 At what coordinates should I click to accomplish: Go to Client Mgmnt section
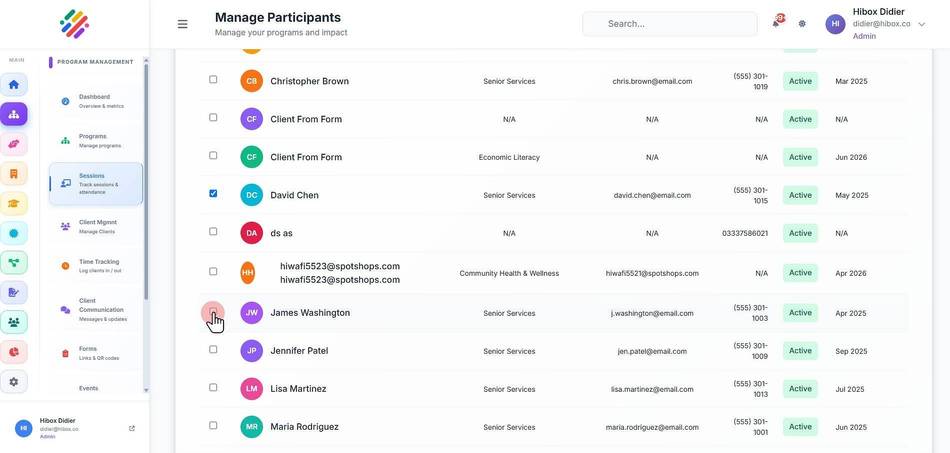pyautogui.click(x=96, y=226)
